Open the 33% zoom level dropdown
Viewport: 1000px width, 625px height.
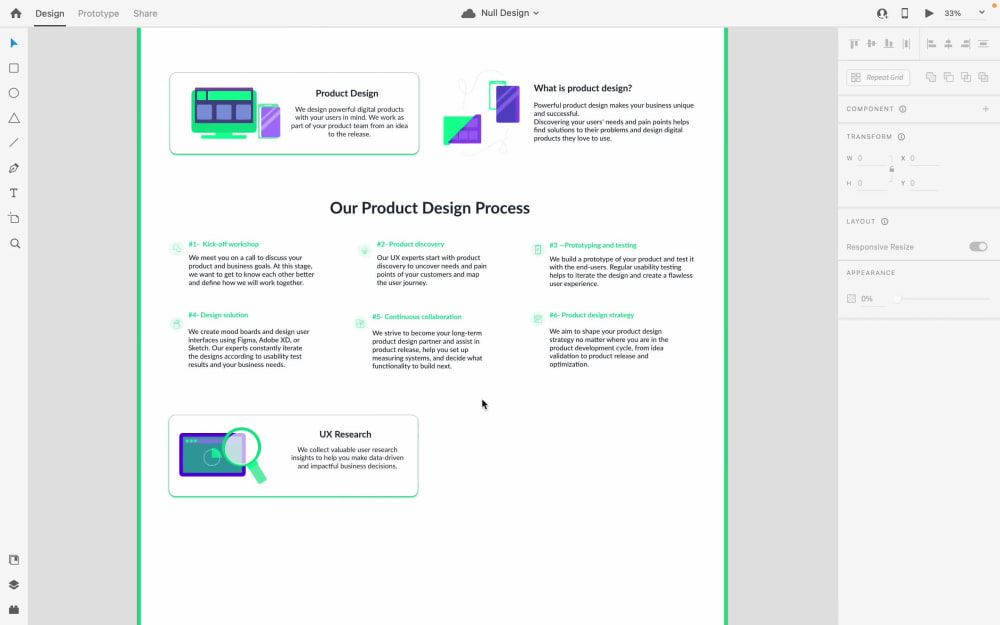(x=957, y=13)
